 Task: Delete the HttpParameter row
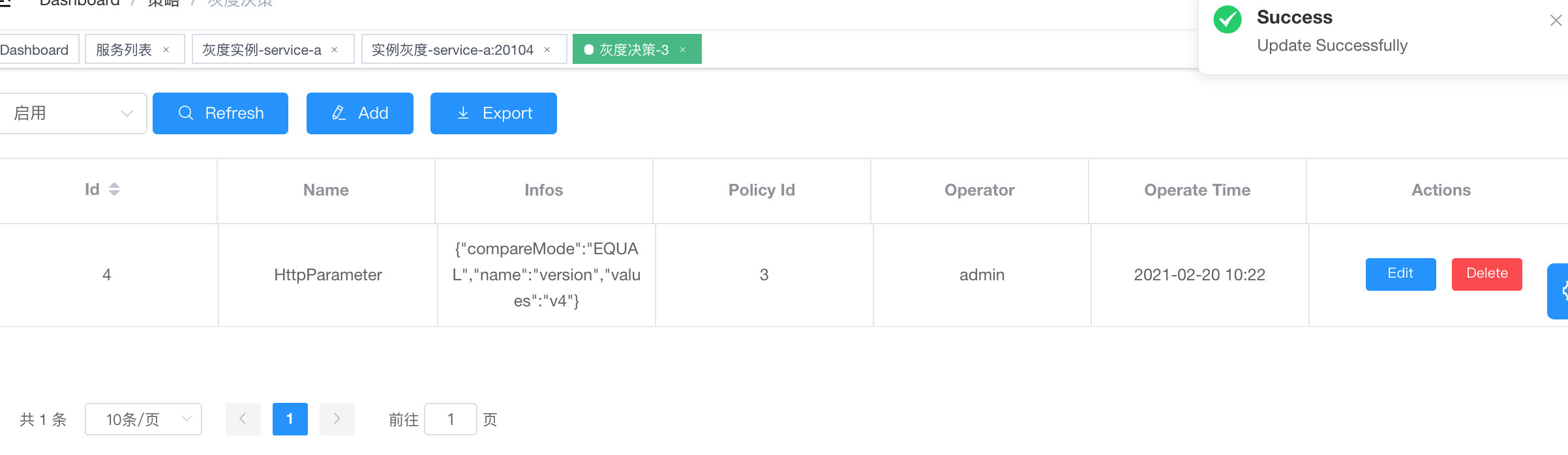[1486, 274]
